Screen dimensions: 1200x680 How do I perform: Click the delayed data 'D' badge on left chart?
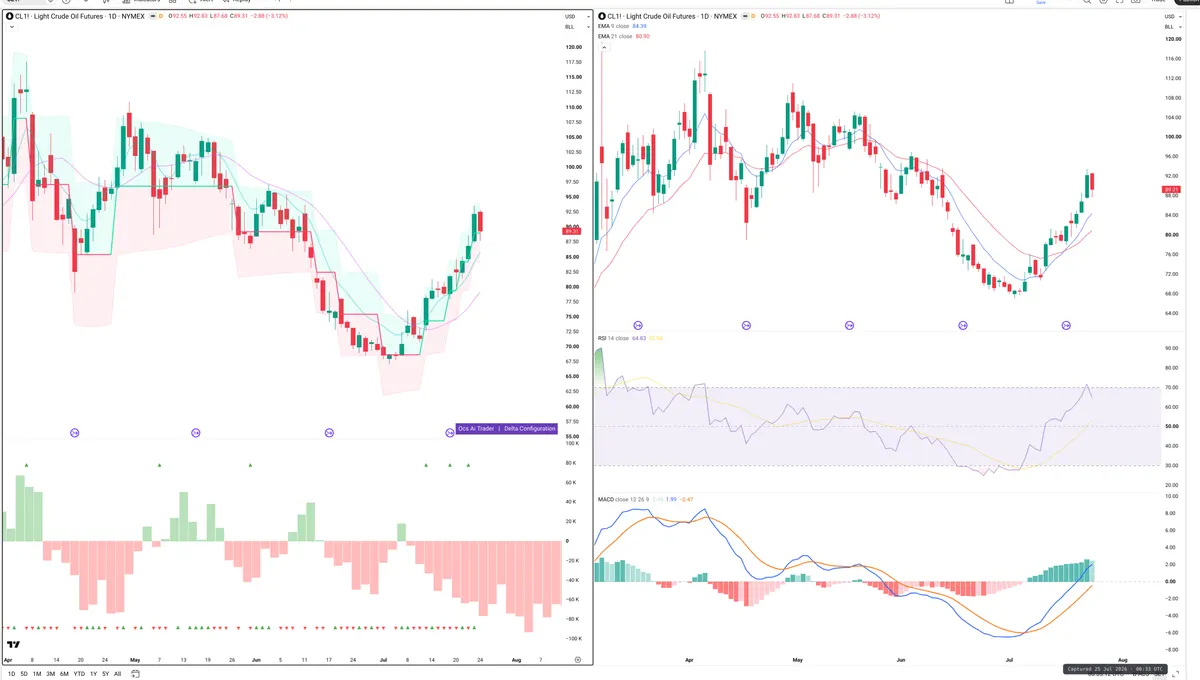click(160, 17)
